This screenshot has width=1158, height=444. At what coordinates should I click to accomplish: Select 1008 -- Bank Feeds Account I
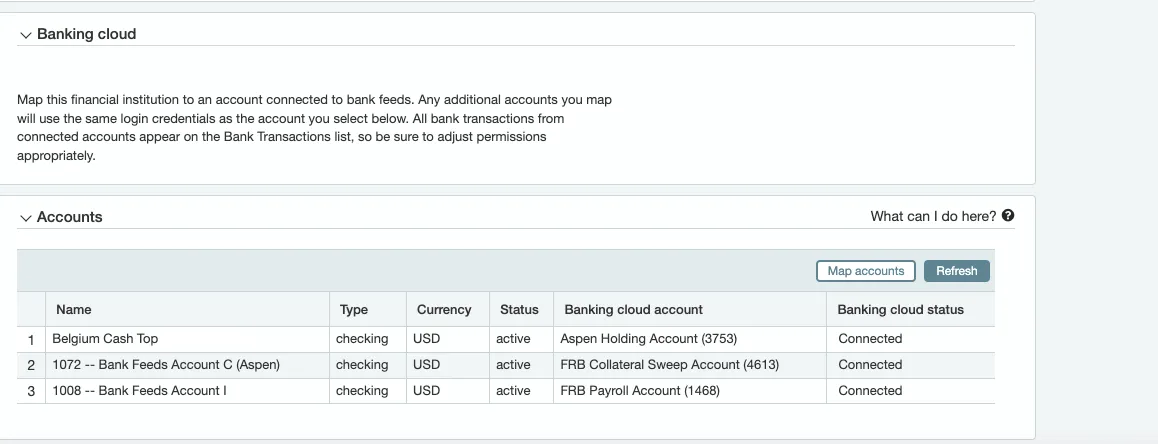140,390
